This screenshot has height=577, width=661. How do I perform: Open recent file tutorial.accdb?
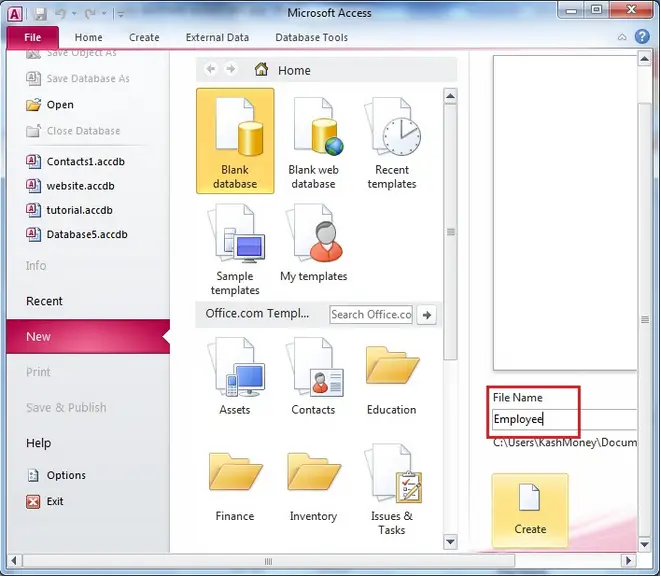click(x=70, y=210)
